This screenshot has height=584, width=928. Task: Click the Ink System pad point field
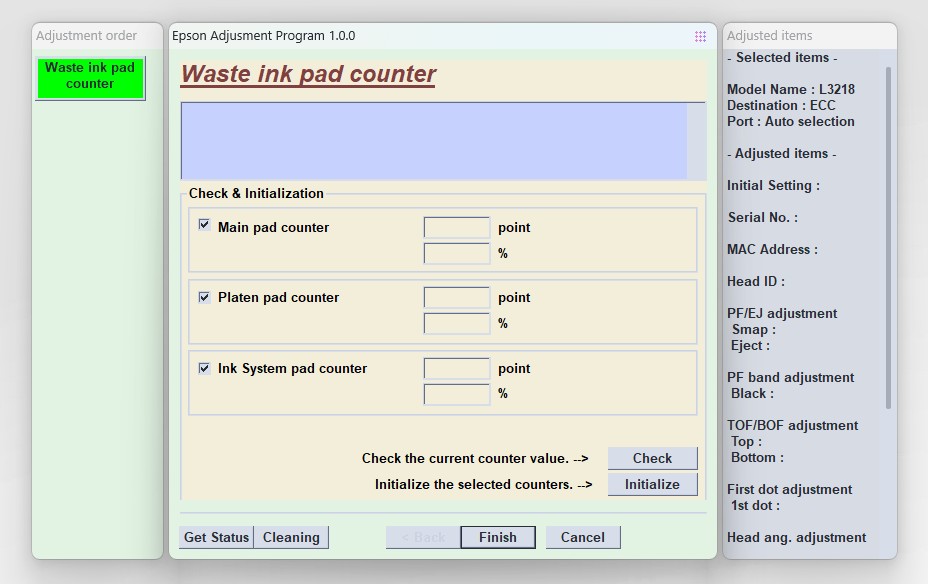click(x=457, y=369)
